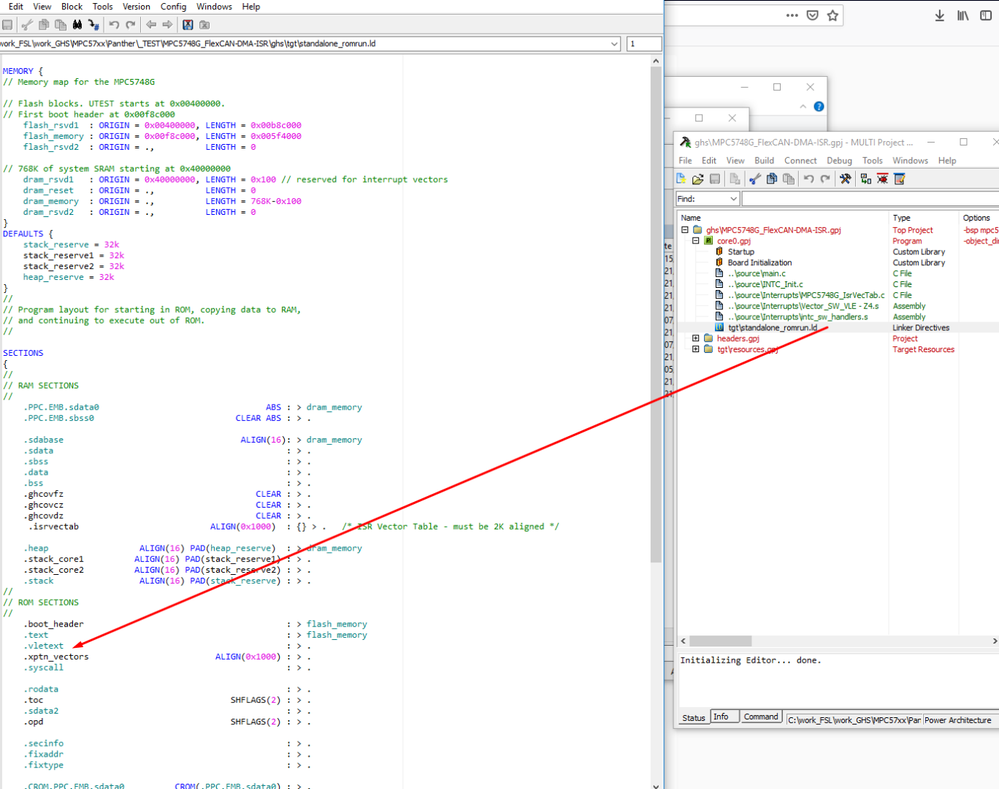
Task: Click the Save icon in the editor toolbar
Action: click(7, 25)
